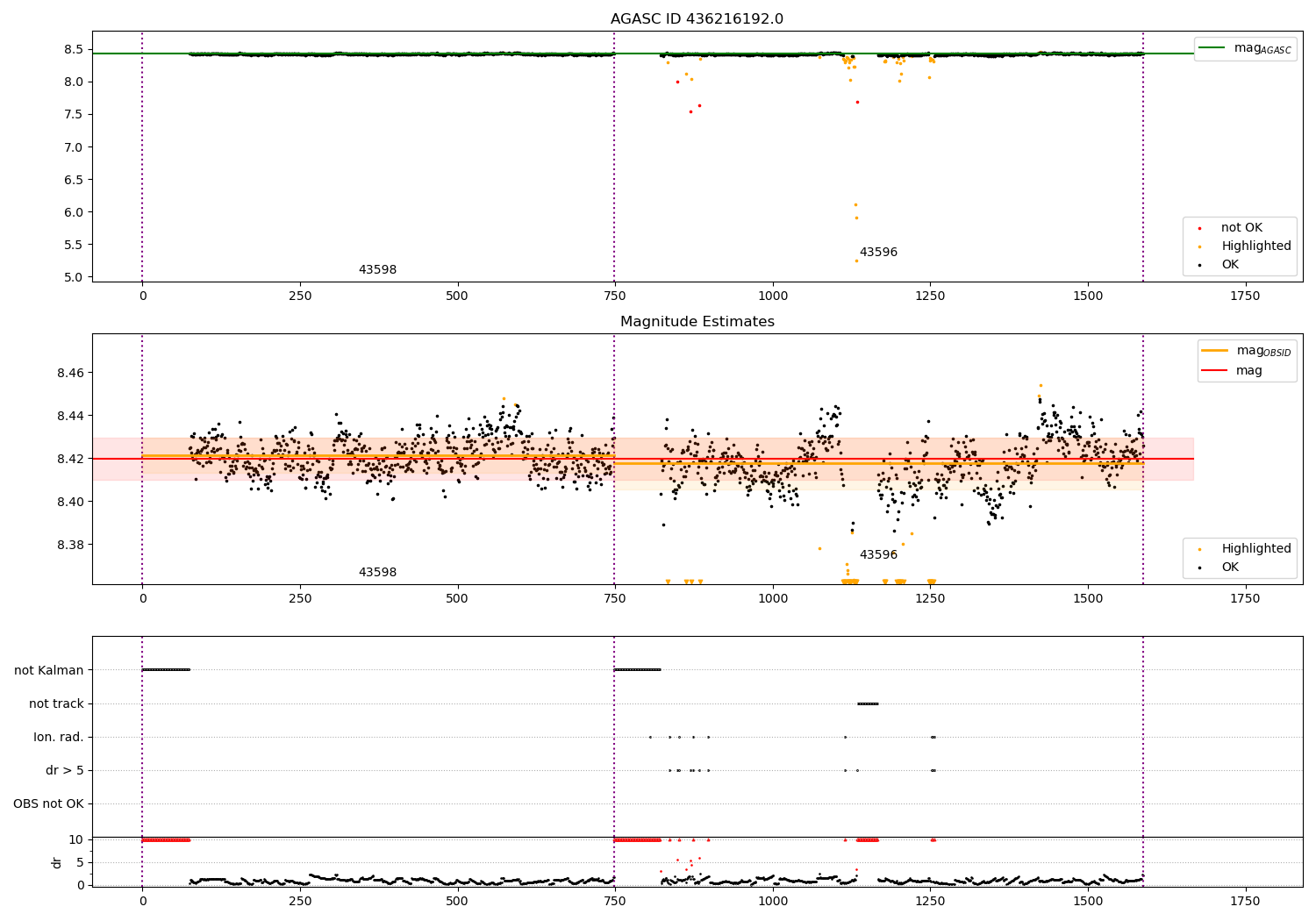Click the mag AGASC legend label
The image size is (1316, 921).
1262,48
